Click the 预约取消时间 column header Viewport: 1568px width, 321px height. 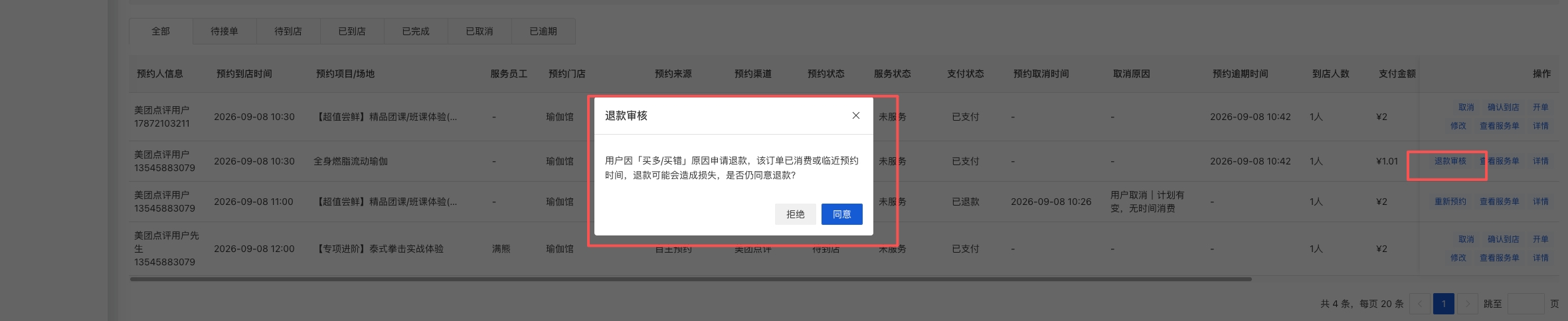click(1041, 74)
